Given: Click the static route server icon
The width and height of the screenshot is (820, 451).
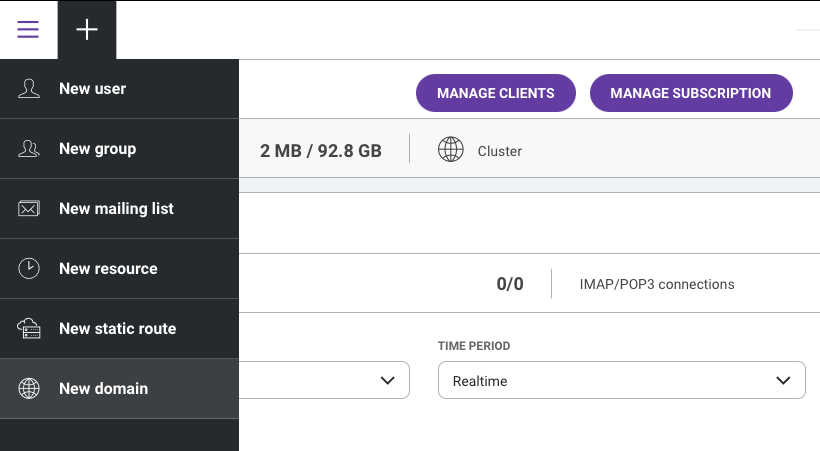Looking at the screenshot, I should (29, 329).
